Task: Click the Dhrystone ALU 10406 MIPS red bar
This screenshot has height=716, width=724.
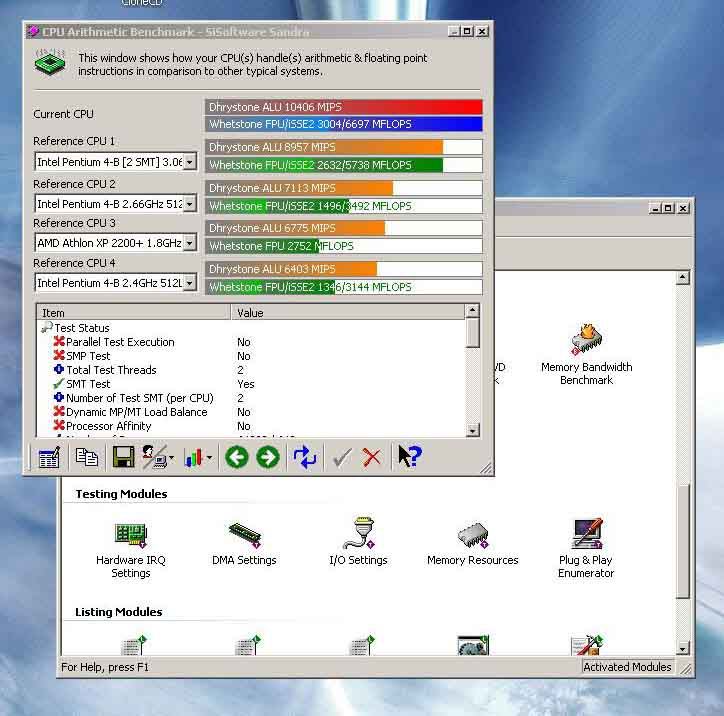Action: (344, 107)
